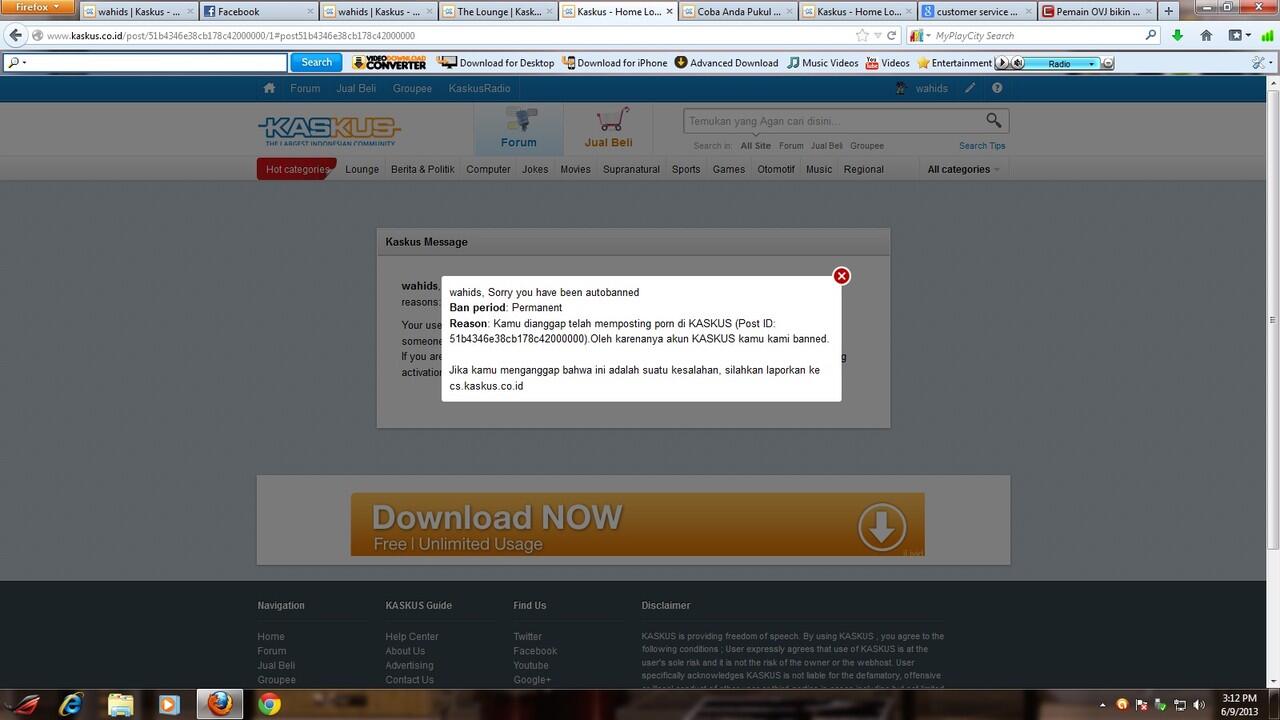Open the Forum section tile
Image resolution: width=1280 pixels, height=720 pixels.
pos(518,129)
